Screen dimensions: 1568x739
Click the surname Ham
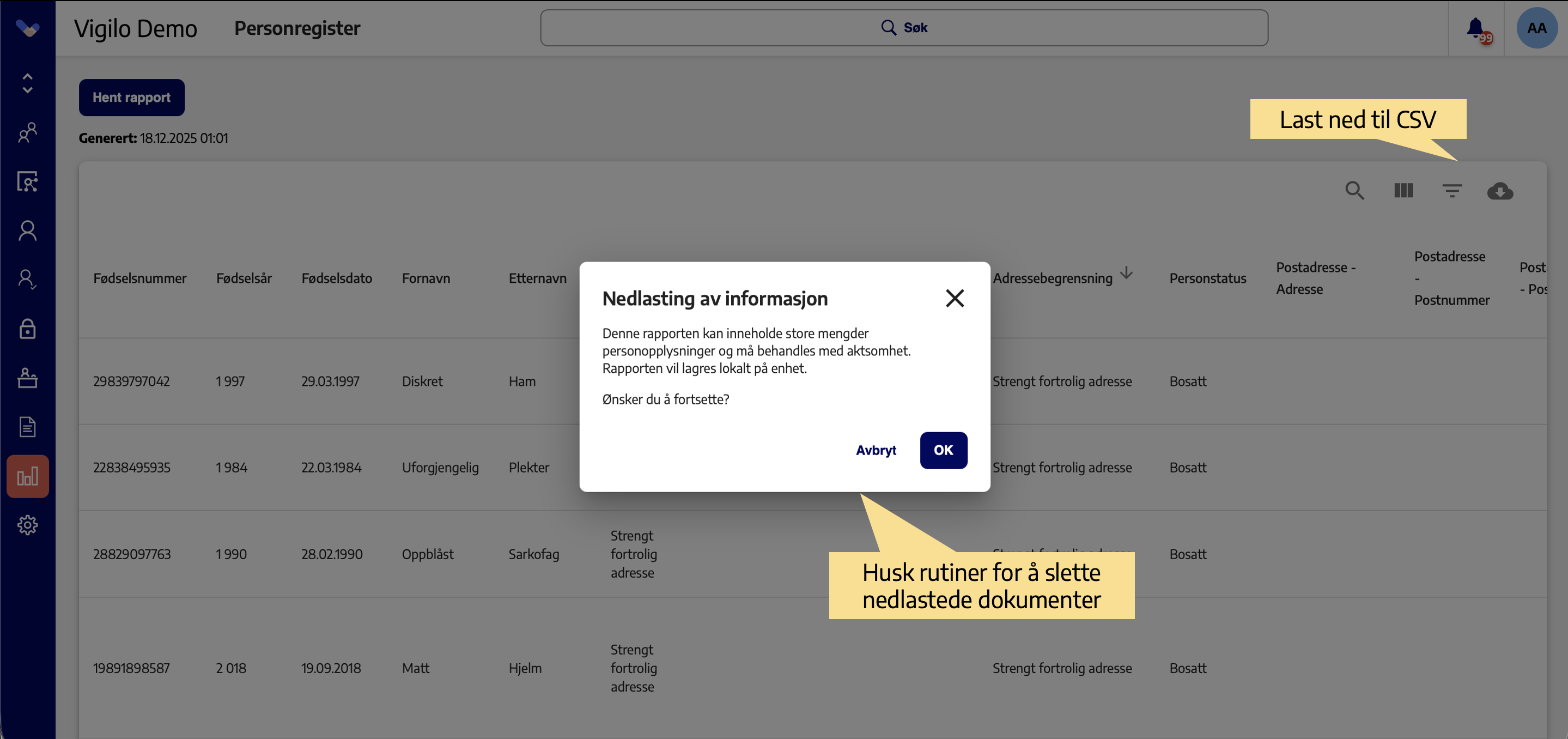[x=522, y=381]
